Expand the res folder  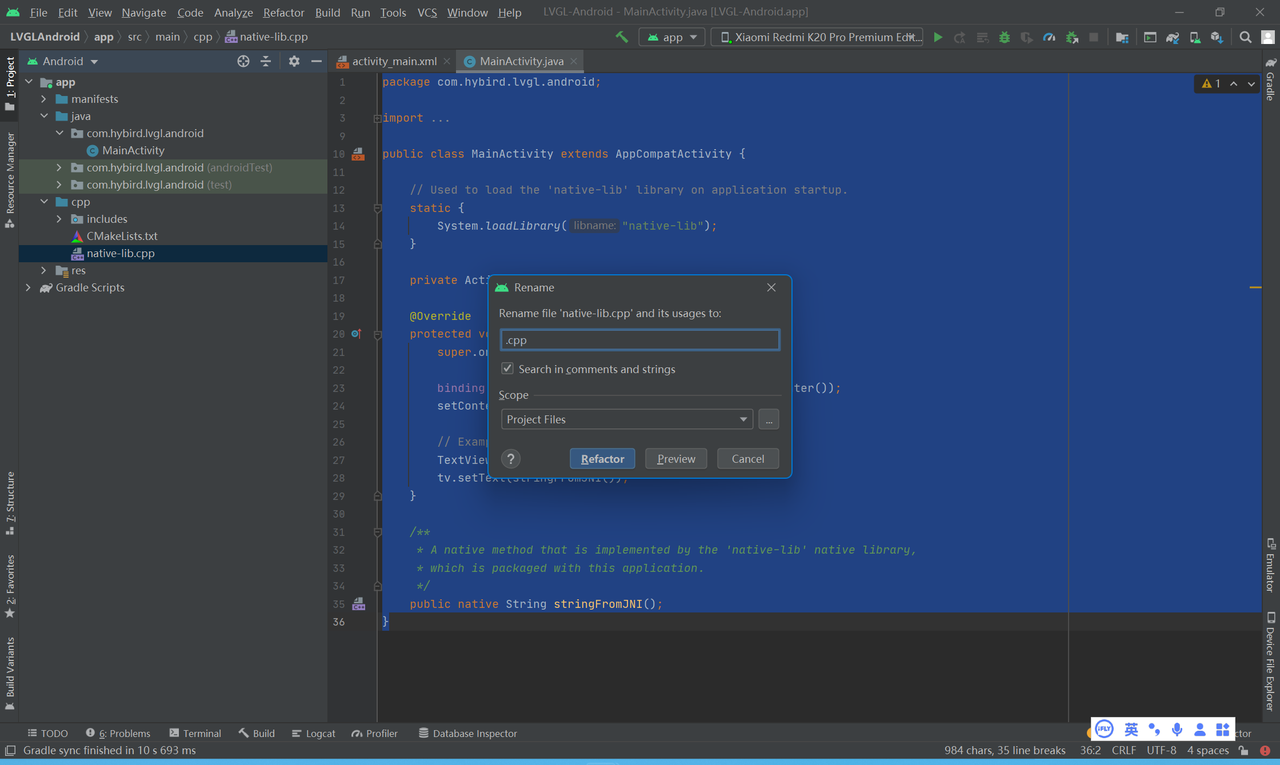coord(43,270)
